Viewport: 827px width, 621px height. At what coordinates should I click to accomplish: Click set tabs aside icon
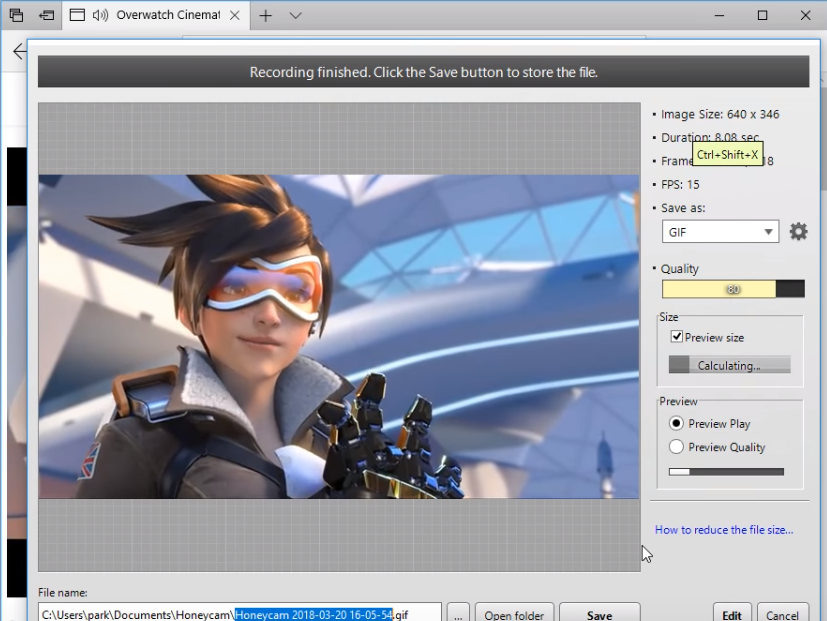[46, 15]
